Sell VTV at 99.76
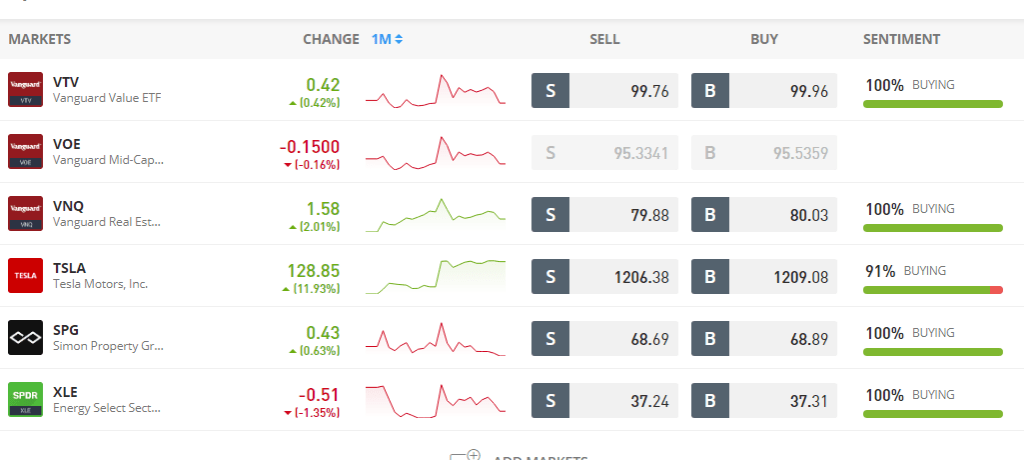This screenshot has width=1024, height=460. tap(605, 90)
